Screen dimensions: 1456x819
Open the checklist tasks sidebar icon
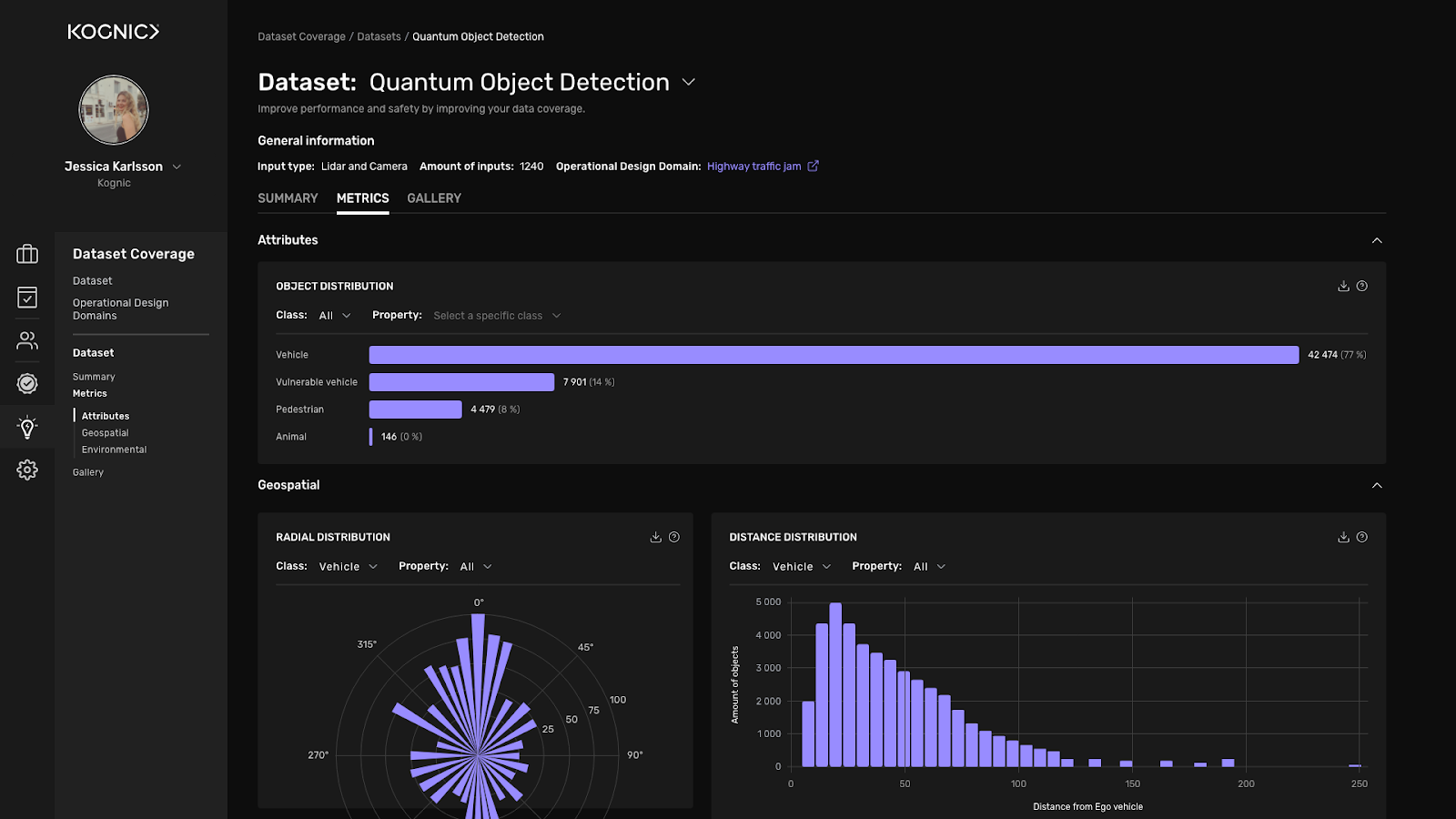[27, 297]
